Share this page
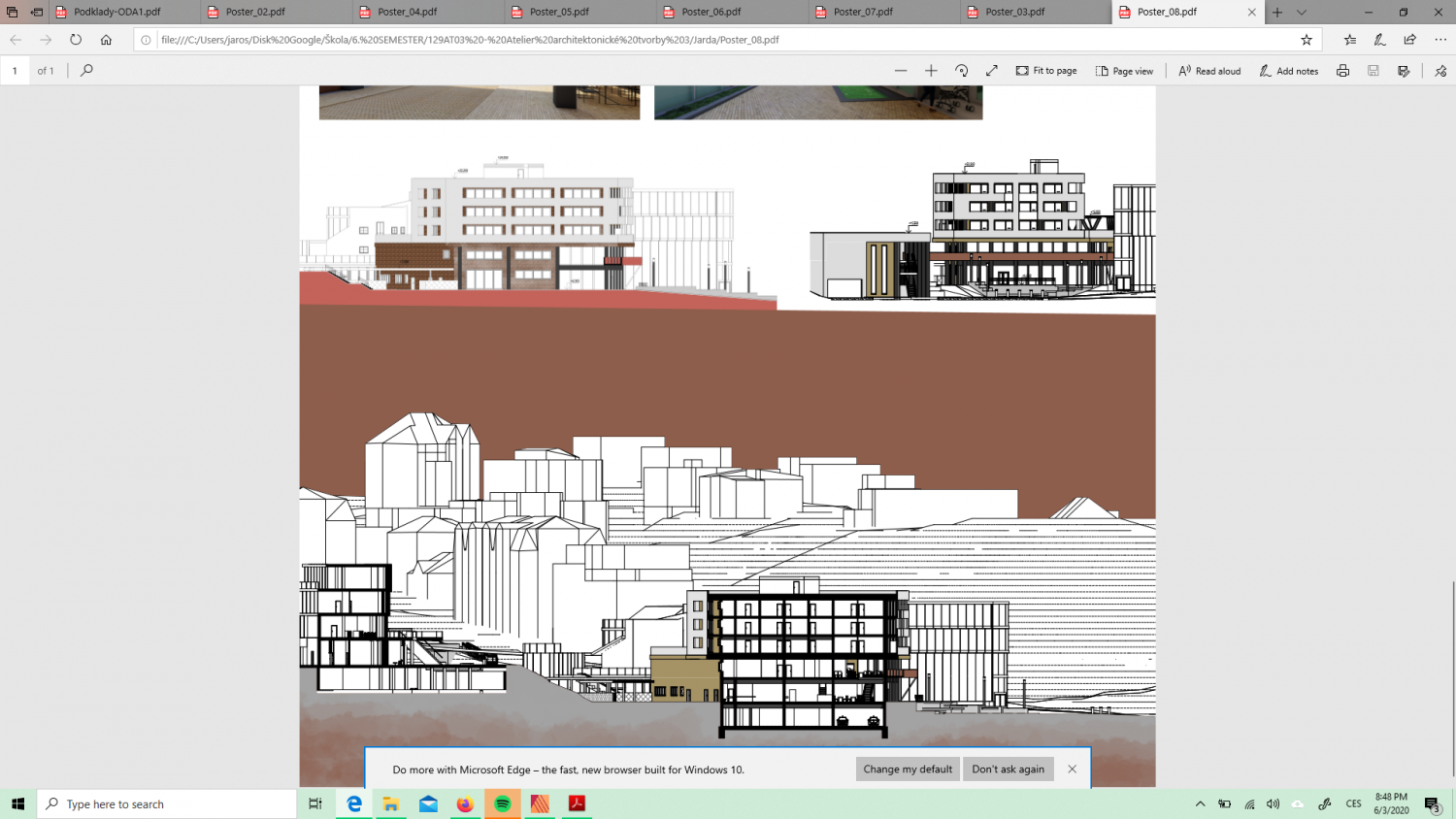Screen dimensions: 1456x819 click(x=1409, y=40)
